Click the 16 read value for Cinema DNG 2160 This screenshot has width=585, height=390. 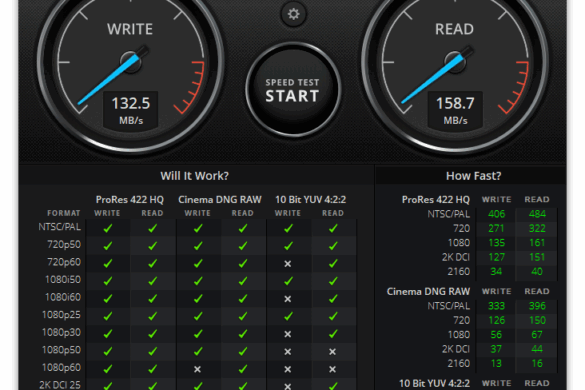[x=537, y=364]
